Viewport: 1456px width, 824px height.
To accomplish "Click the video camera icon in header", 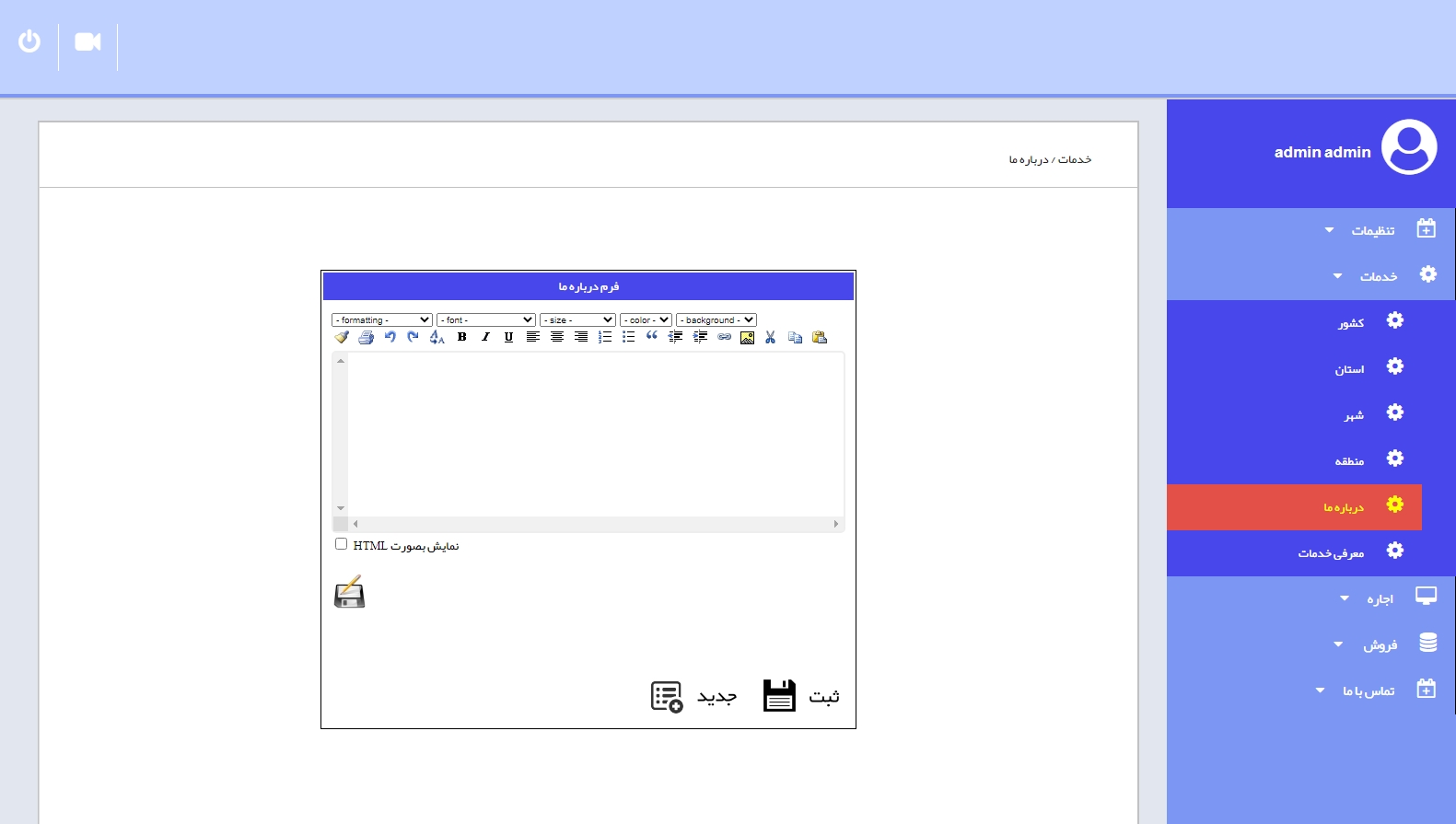I will click(x=87, y=42).
